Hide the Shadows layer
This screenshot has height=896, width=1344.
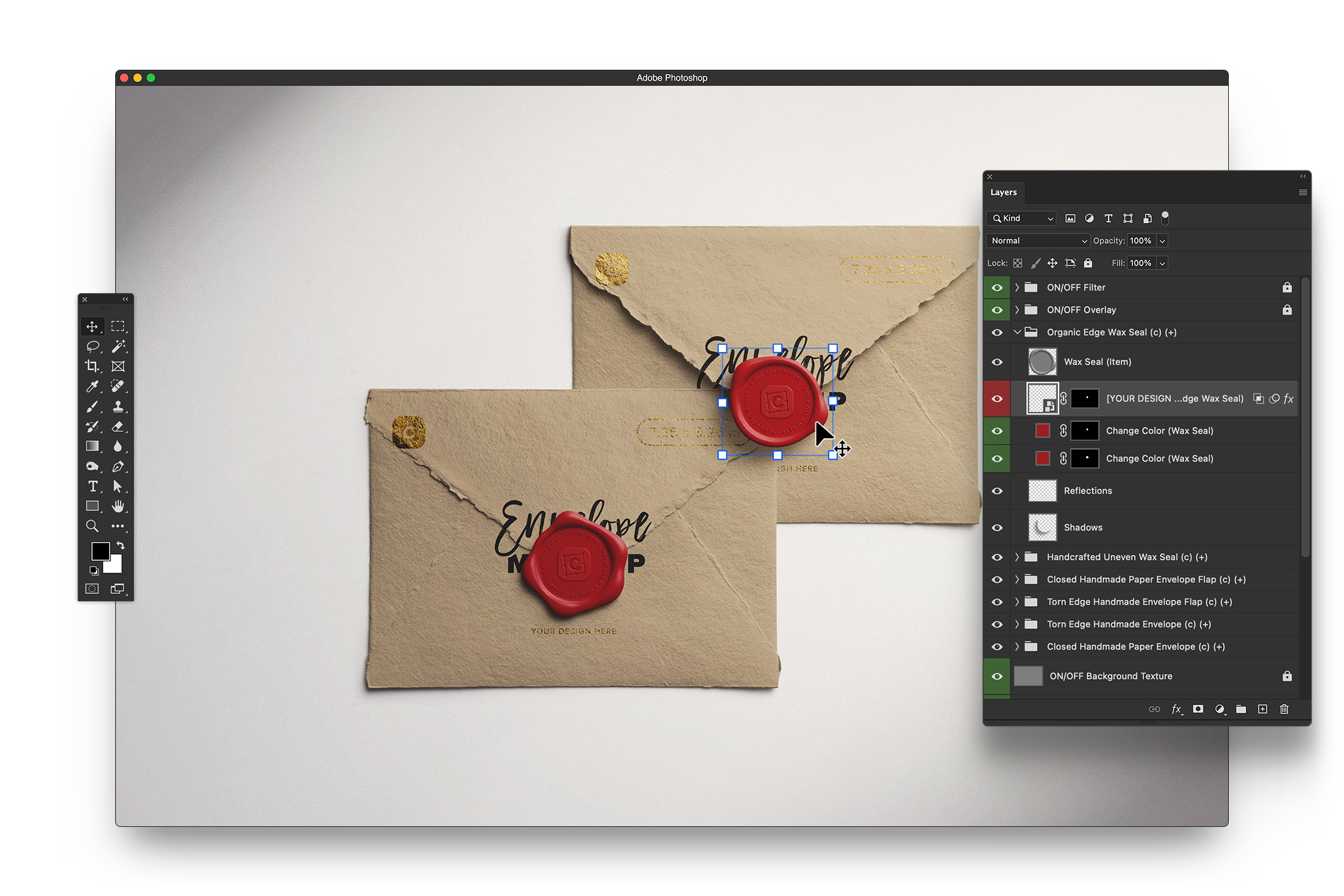tap(997, 527)
